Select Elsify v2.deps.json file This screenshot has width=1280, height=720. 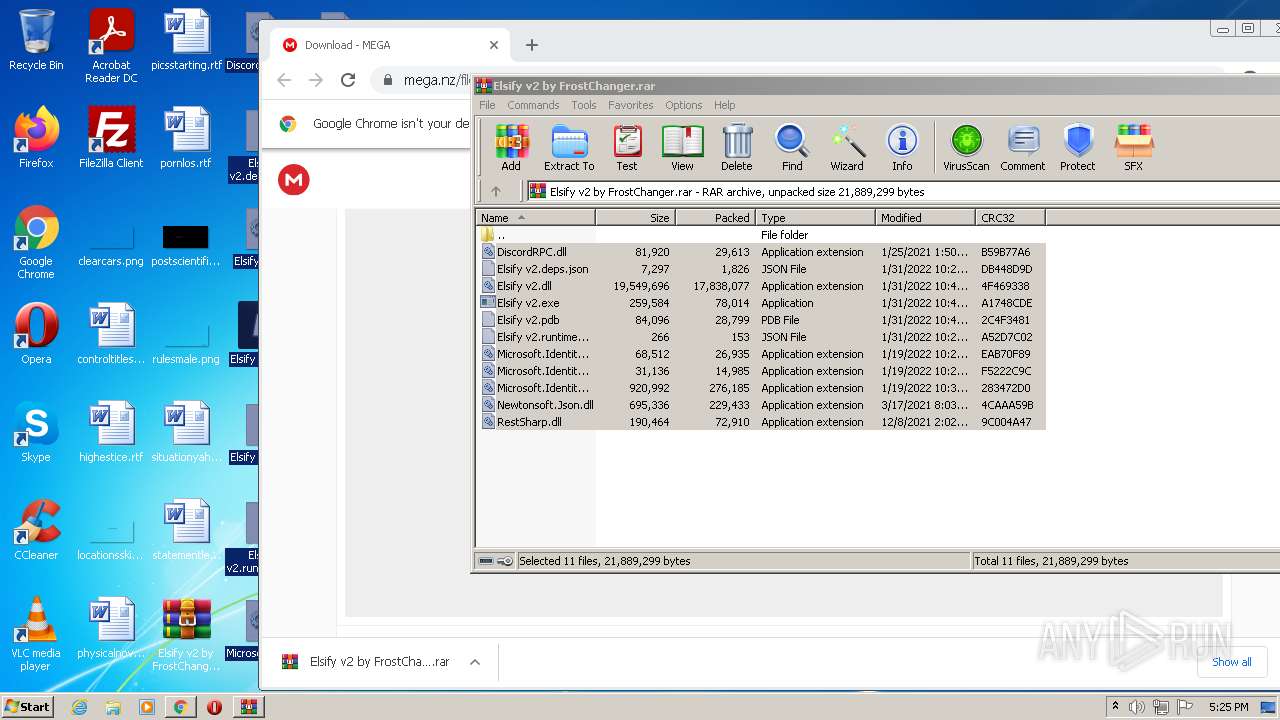(760, 269)
